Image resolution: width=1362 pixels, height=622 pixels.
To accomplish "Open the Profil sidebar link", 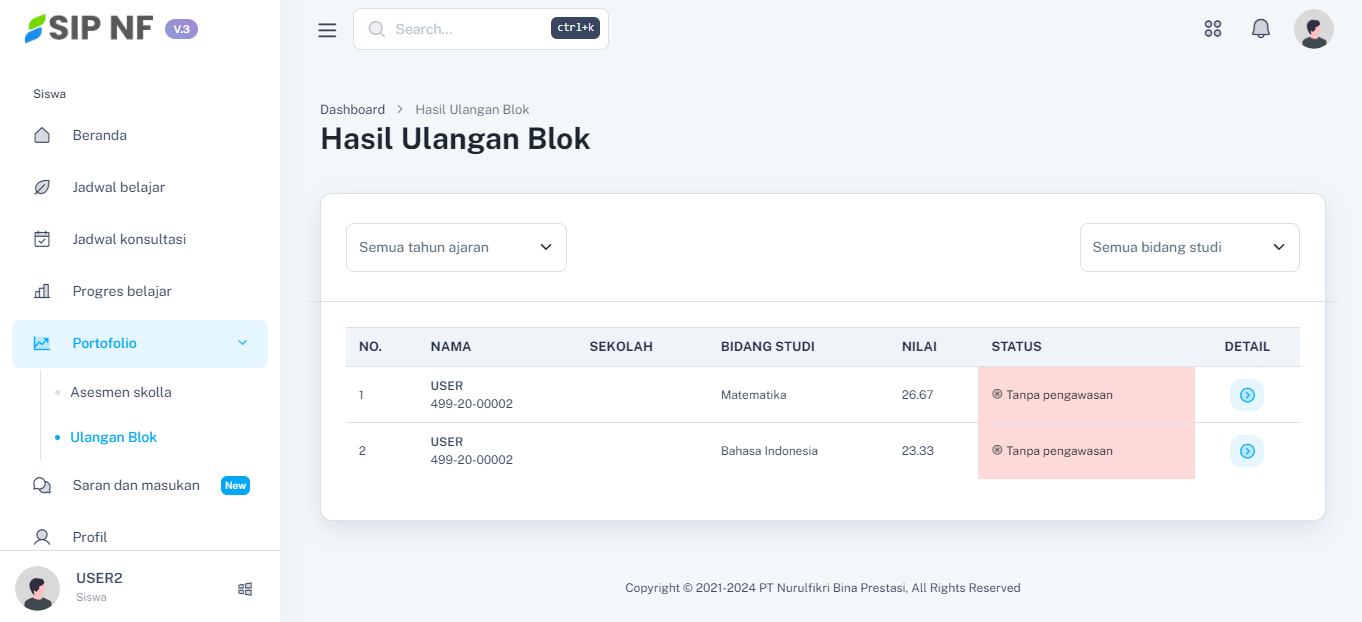I will click(90, 537).
